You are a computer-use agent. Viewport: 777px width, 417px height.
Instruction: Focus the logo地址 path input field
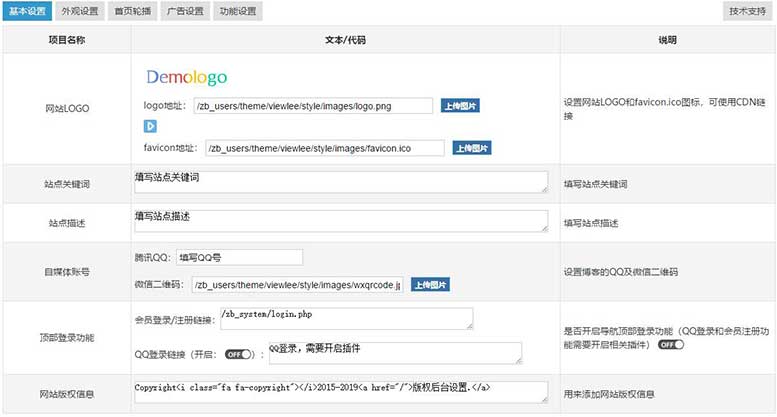(312, 105)
